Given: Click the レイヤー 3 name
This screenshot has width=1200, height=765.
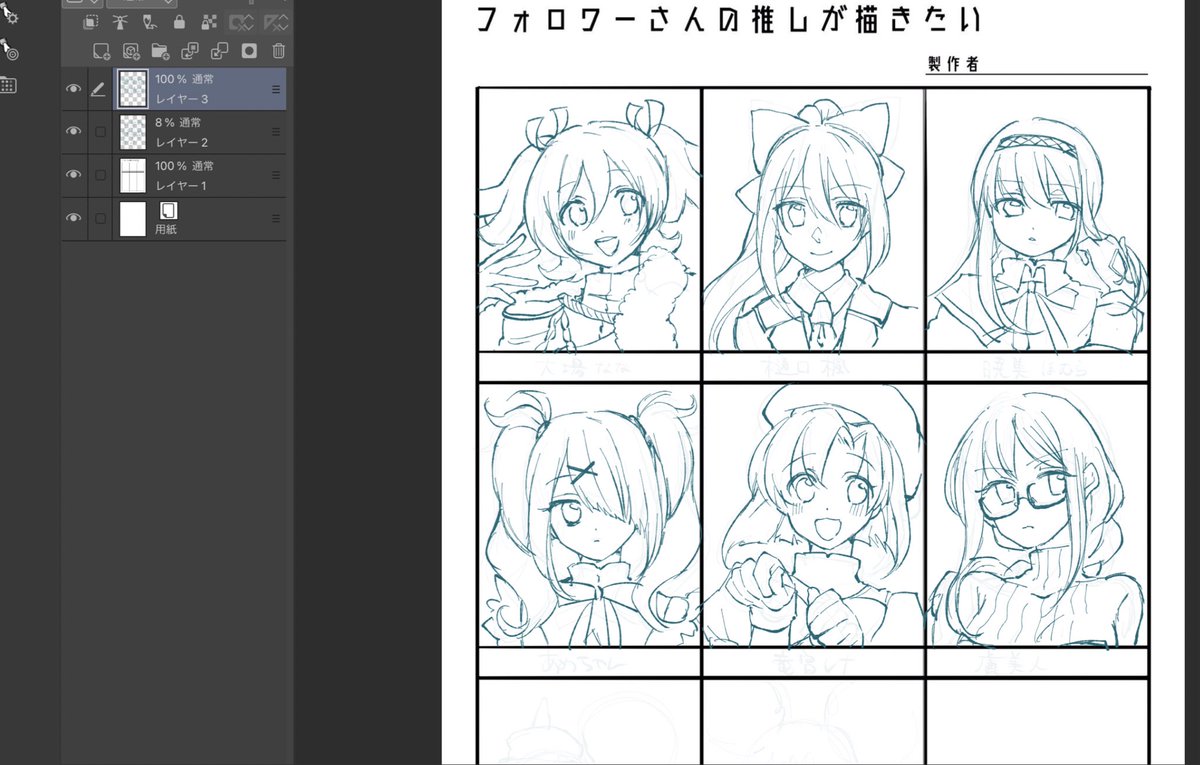Looking at the screenshot, I should click(x=182, y=99).
